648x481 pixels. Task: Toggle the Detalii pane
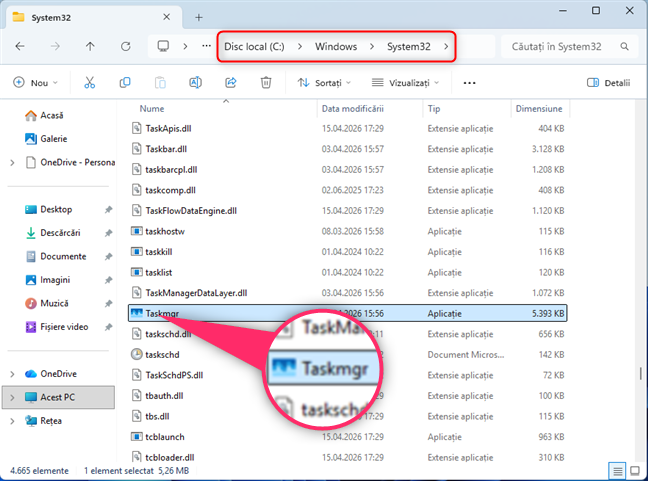coord(608,83)
